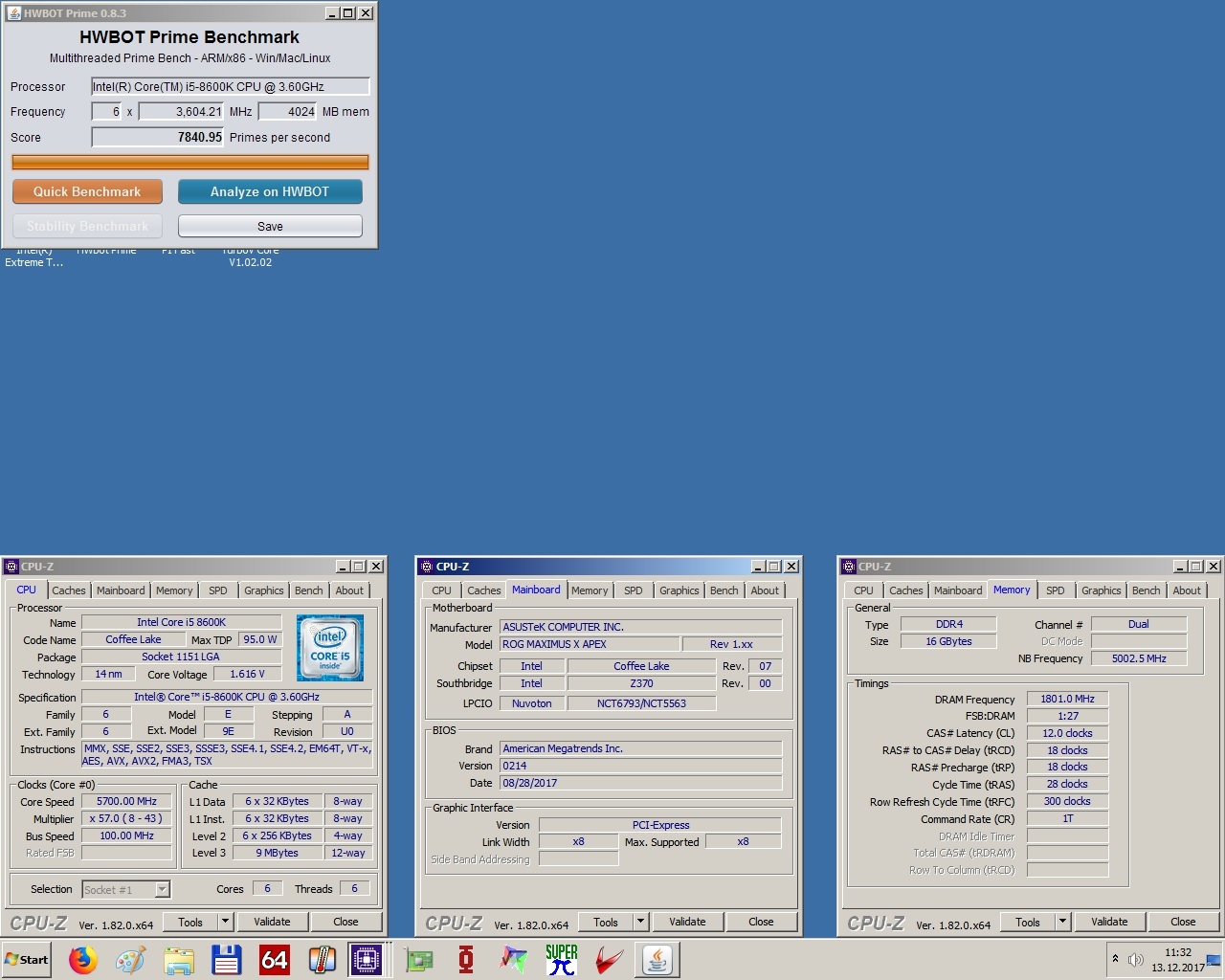Open Tools dropdown arrow in Mainboard CPU-Z window

(x=641, y=922)
